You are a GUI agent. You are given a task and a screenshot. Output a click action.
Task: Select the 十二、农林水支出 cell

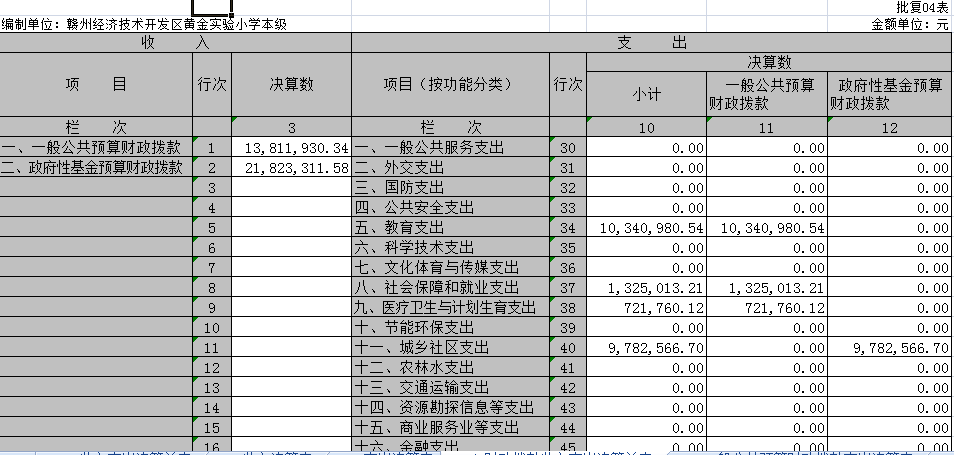(450, 367)
